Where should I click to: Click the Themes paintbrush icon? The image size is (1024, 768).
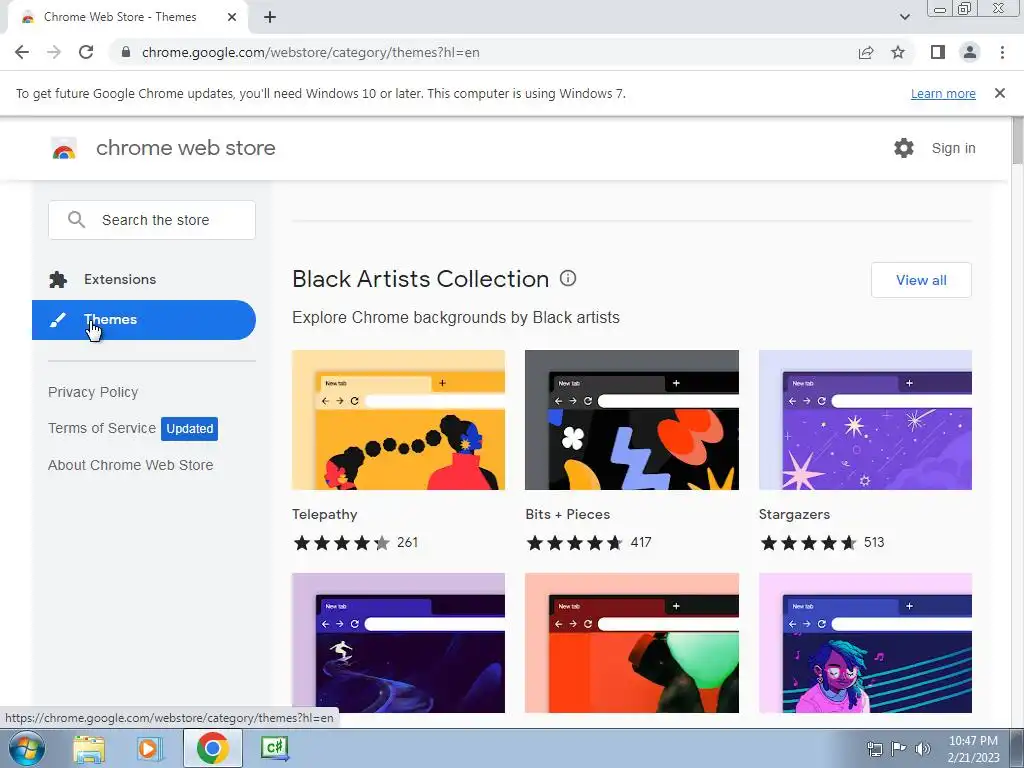click(x=57, y=320)
